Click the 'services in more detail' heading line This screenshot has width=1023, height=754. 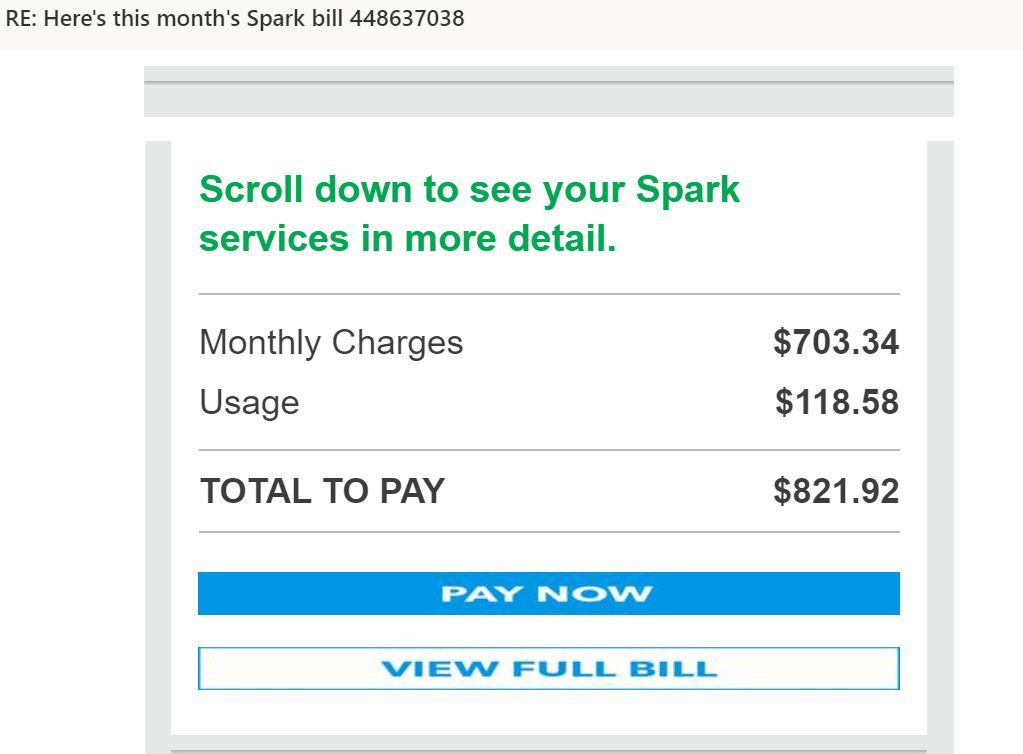(407, 239)
